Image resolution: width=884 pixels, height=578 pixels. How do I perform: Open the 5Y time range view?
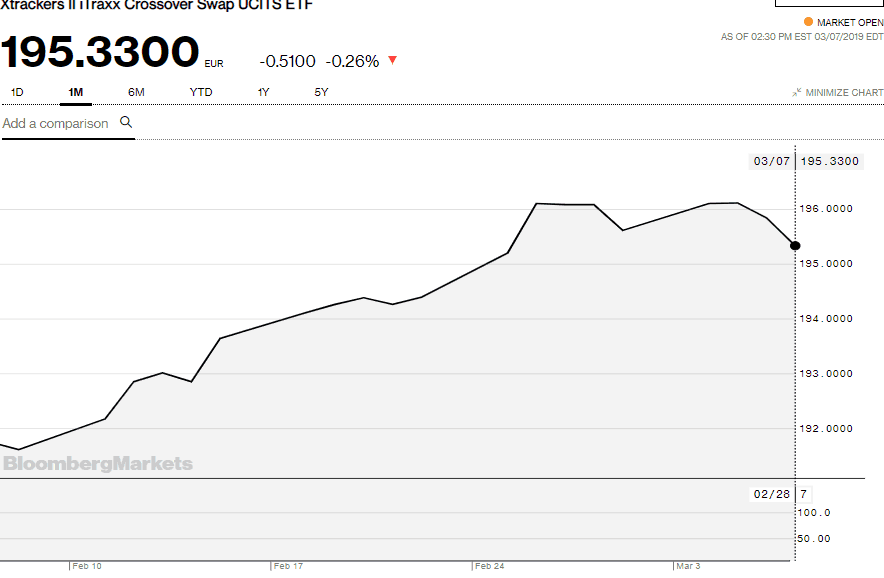[x=321, y=92]
